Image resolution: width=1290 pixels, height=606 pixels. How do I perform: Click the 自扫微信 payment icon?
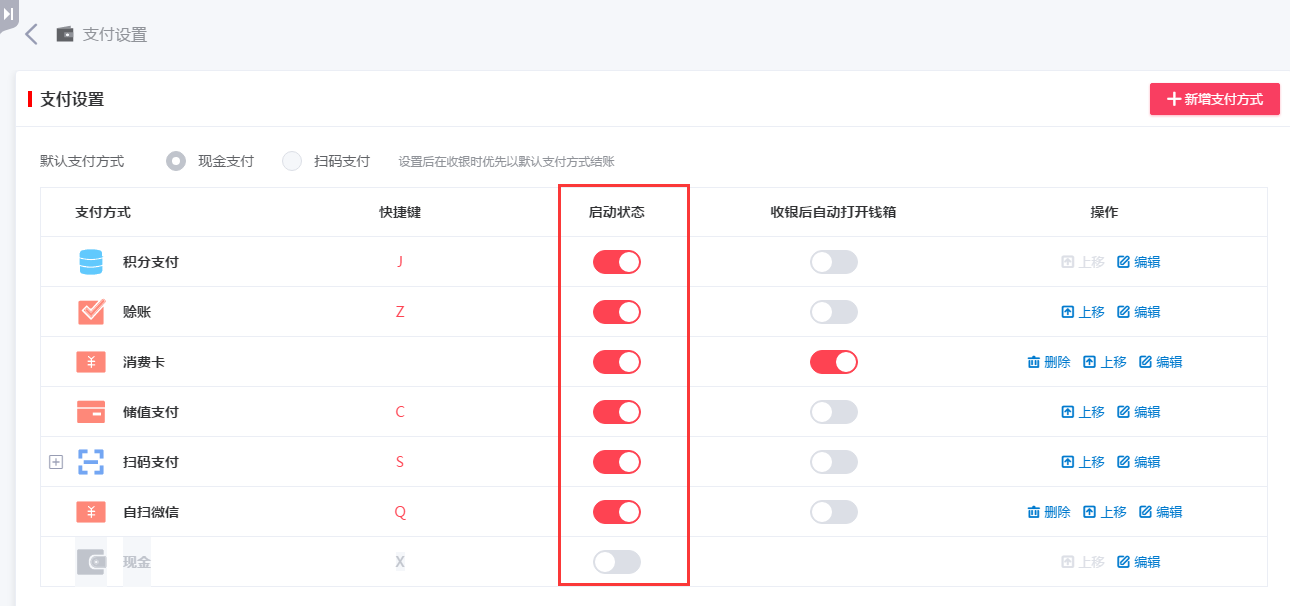tap(91, 511)
